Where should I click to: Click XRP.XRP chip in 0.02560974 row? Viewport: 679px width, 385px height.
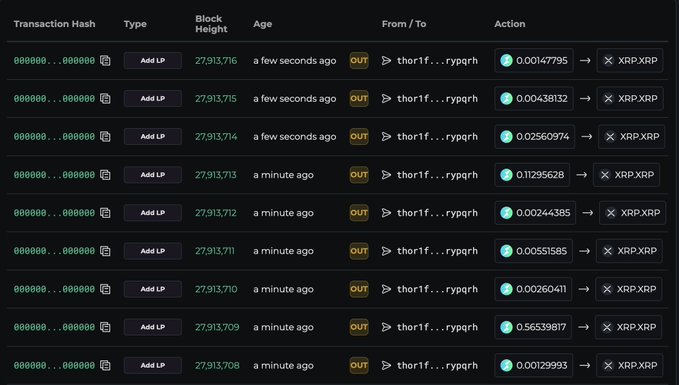tap(631, 137)
